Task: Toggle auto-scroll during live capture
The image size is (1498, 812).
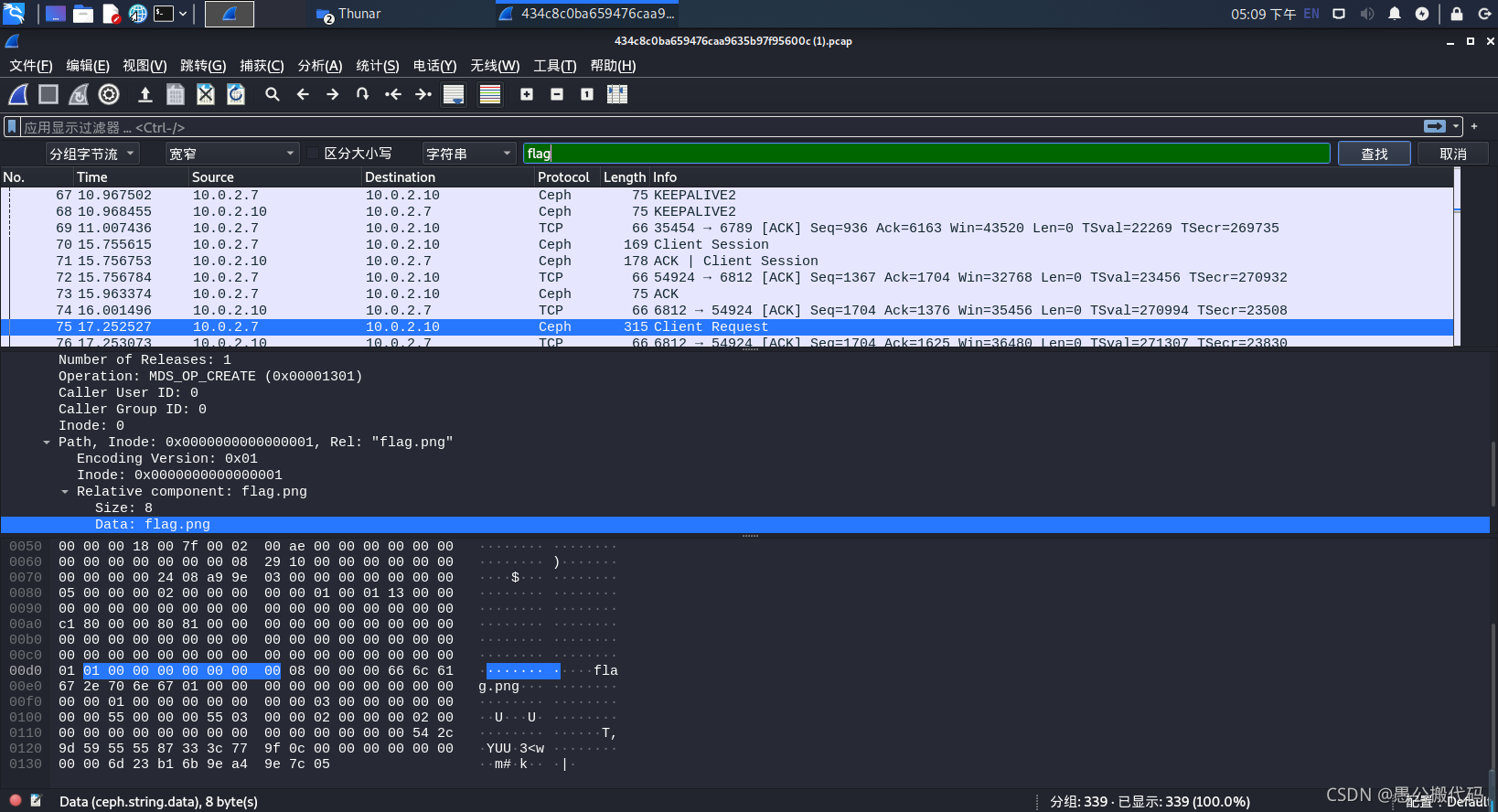Action: pyautogui.click(x=454, y=94)
